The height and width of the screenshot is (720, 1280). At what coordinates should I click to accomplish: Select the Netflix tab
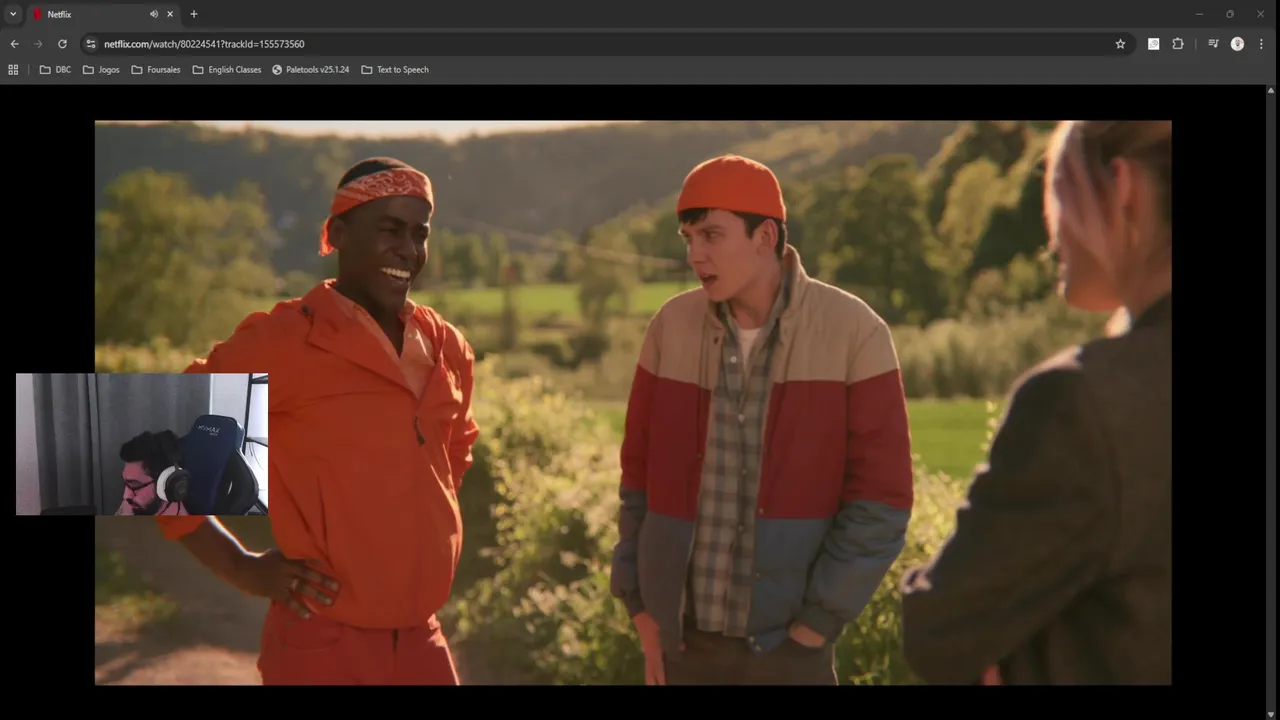pos(104,14)
